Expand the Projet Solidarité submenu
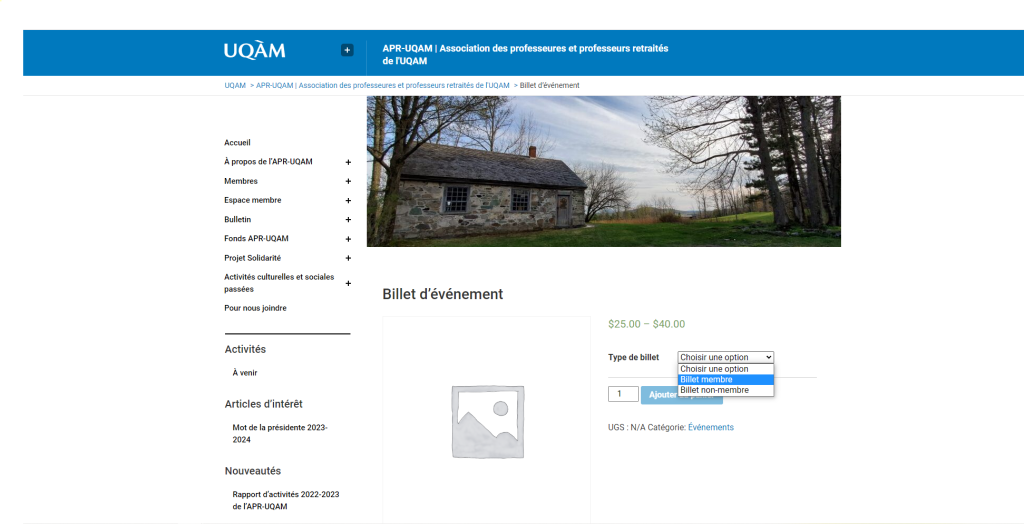Screen dimensions: 1024x524 tap(348, 258)
